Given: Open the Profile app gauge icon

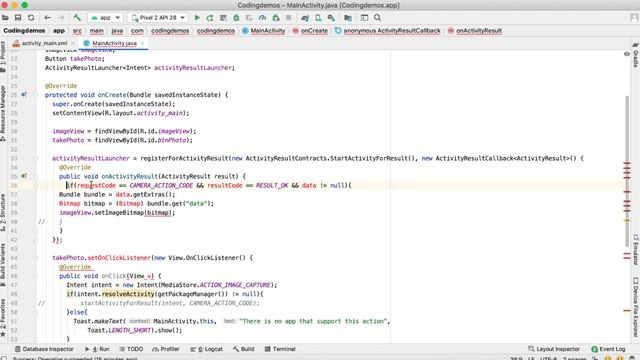Looking at the screenshot, I should pos(262,18).
